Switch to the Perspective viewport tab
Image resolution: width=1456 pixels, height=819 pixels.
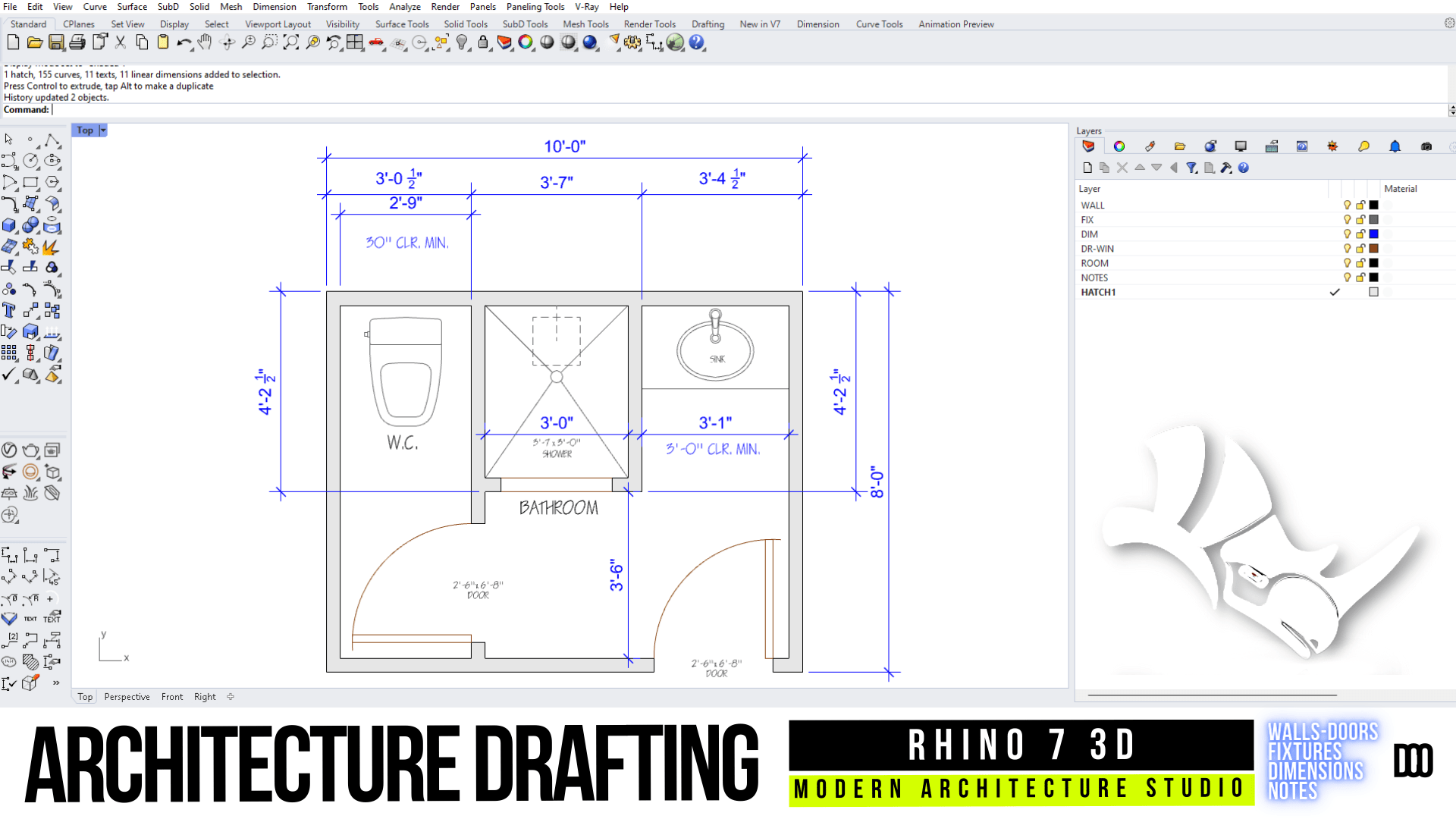pyautogui.click(x=127, y=696)
